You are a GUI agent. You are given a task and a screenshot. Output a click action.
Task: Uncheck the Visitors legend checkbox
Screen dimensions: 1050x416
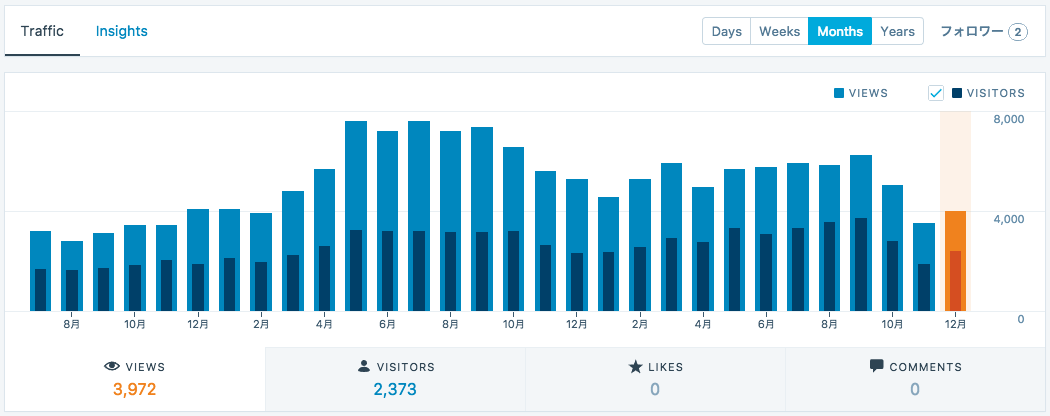(936, 93)
